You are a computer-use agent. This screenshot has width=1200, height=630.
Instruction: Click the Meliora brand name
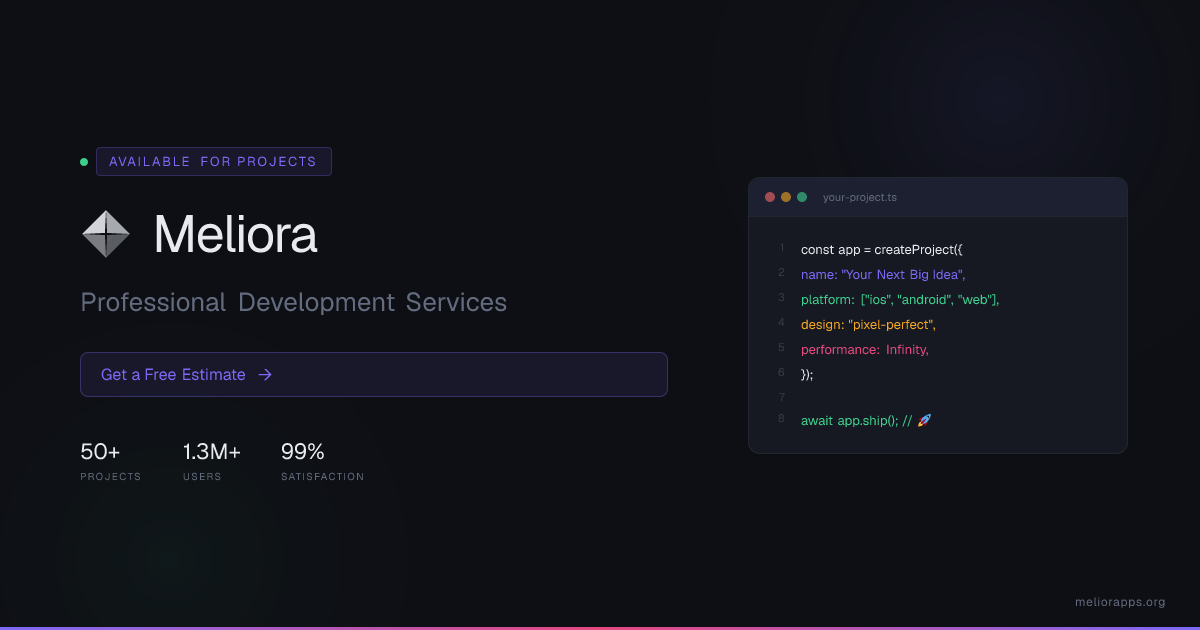tap(235, 234)
